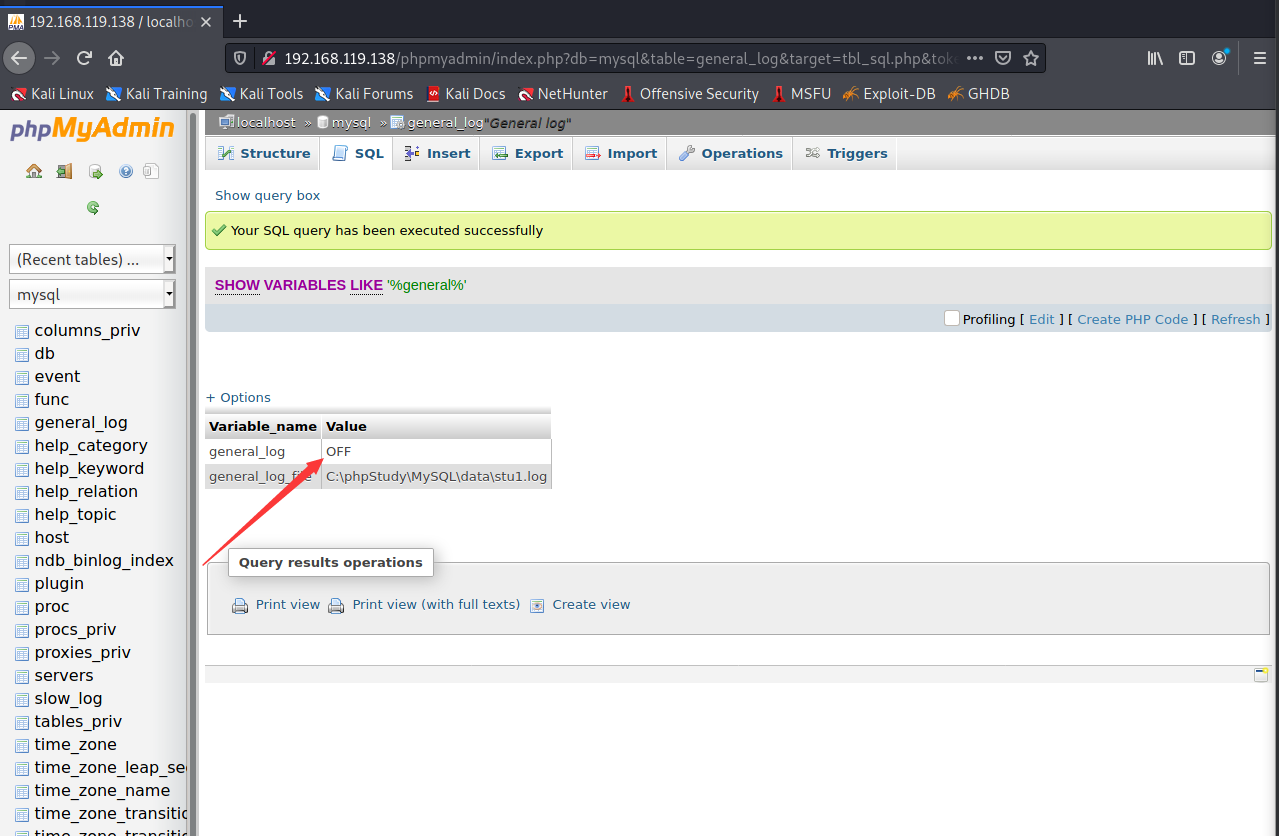Go to the Operations tab
Viewport: 1279px width, 836px height.
[730, 153]
